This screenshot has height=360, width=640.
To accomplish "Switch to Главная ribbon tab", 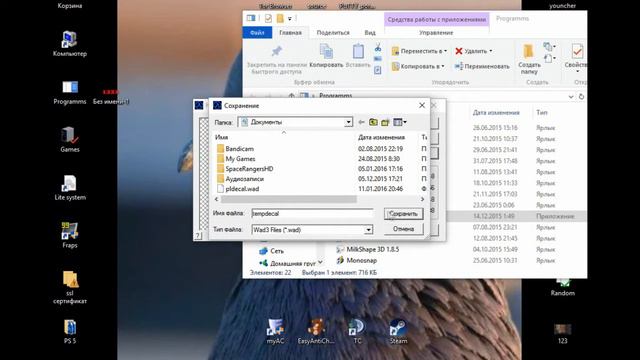I will tap(290, 33).
